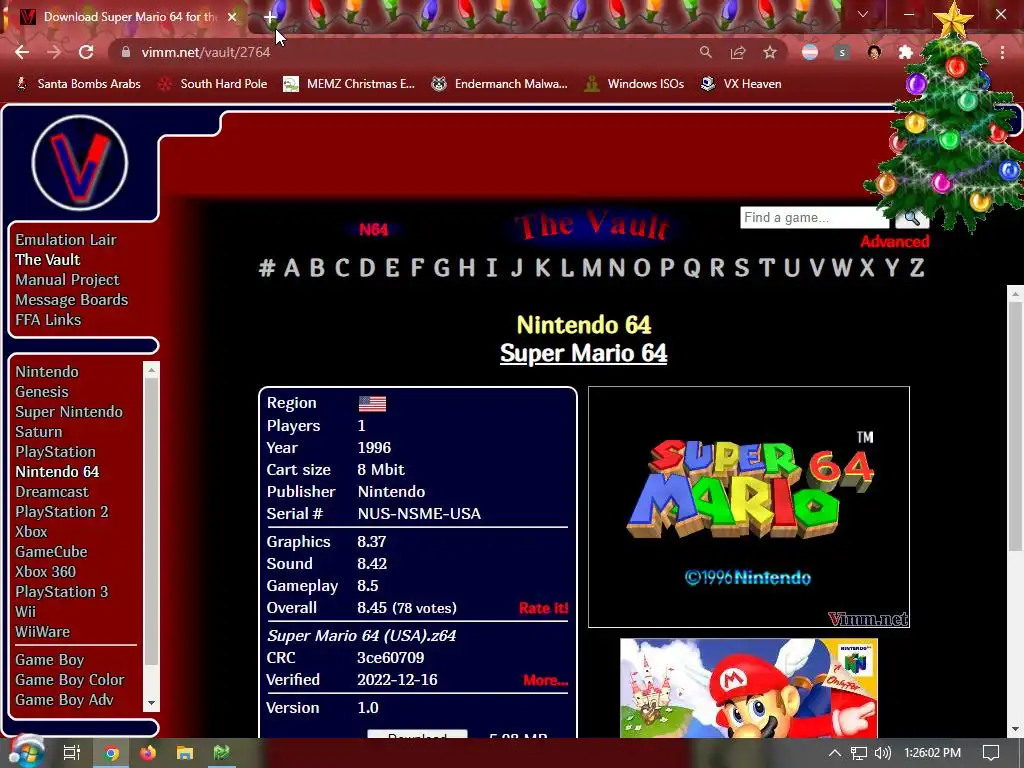Open the South Hard Pole bookmark

(213, 84)
